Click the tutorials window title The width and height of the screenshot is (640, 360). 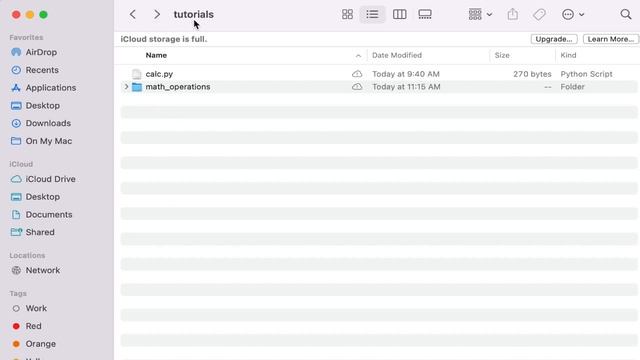[x=193, y=14]
